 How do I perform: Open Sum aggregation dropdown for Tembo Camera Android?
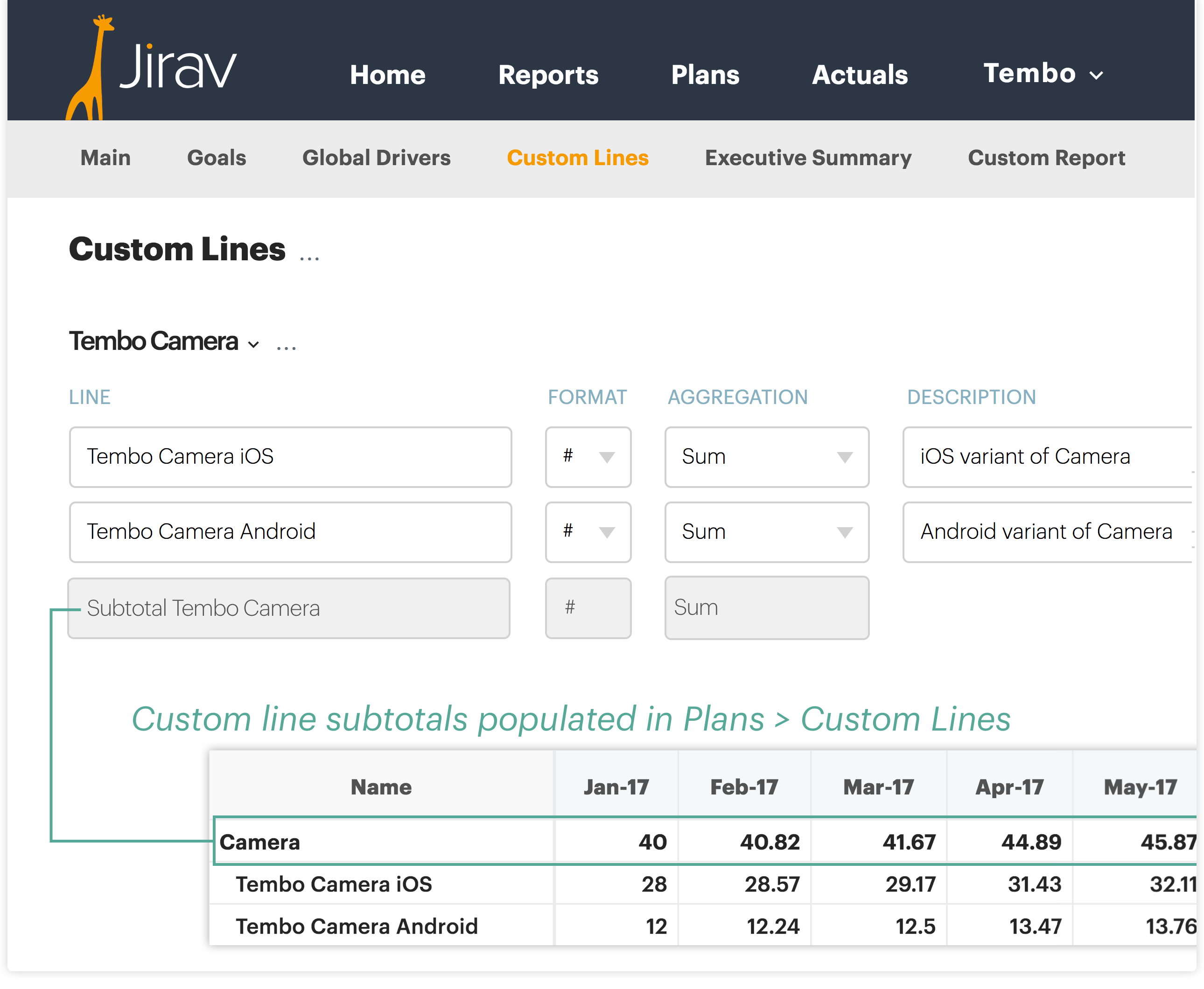[767, 532]
